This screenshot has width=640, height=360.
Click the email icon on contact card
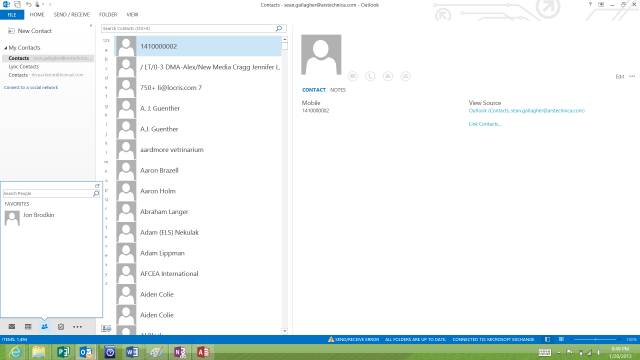[406, 76]
